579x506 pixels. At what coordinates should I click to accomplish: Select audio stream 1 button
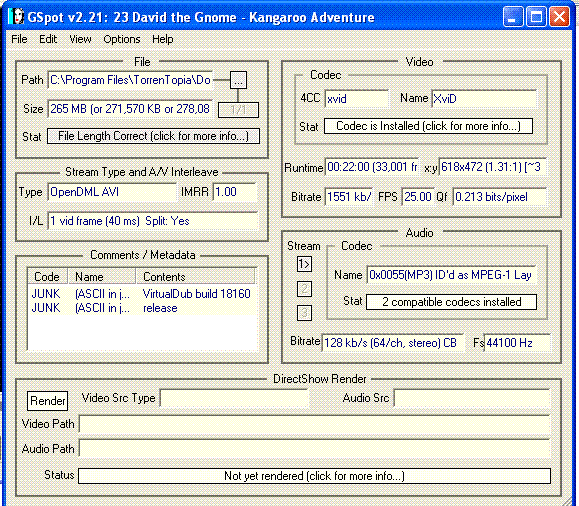pyautogui.click(x=304, y=264)
